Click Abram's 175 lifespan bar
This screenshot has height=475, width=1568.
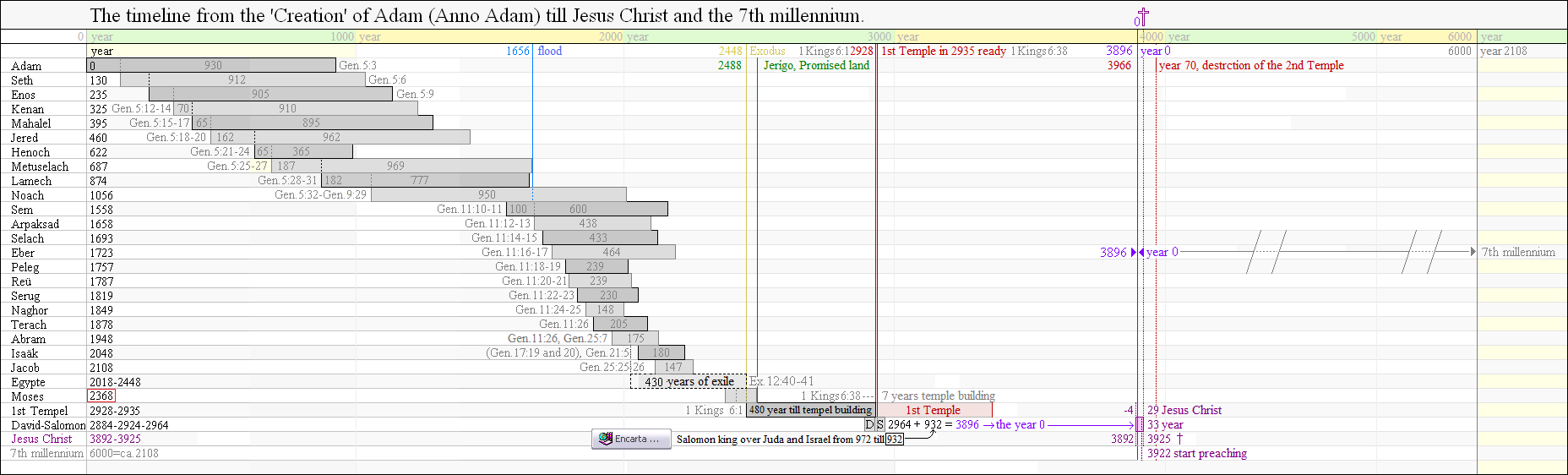(x=636, y=338)
